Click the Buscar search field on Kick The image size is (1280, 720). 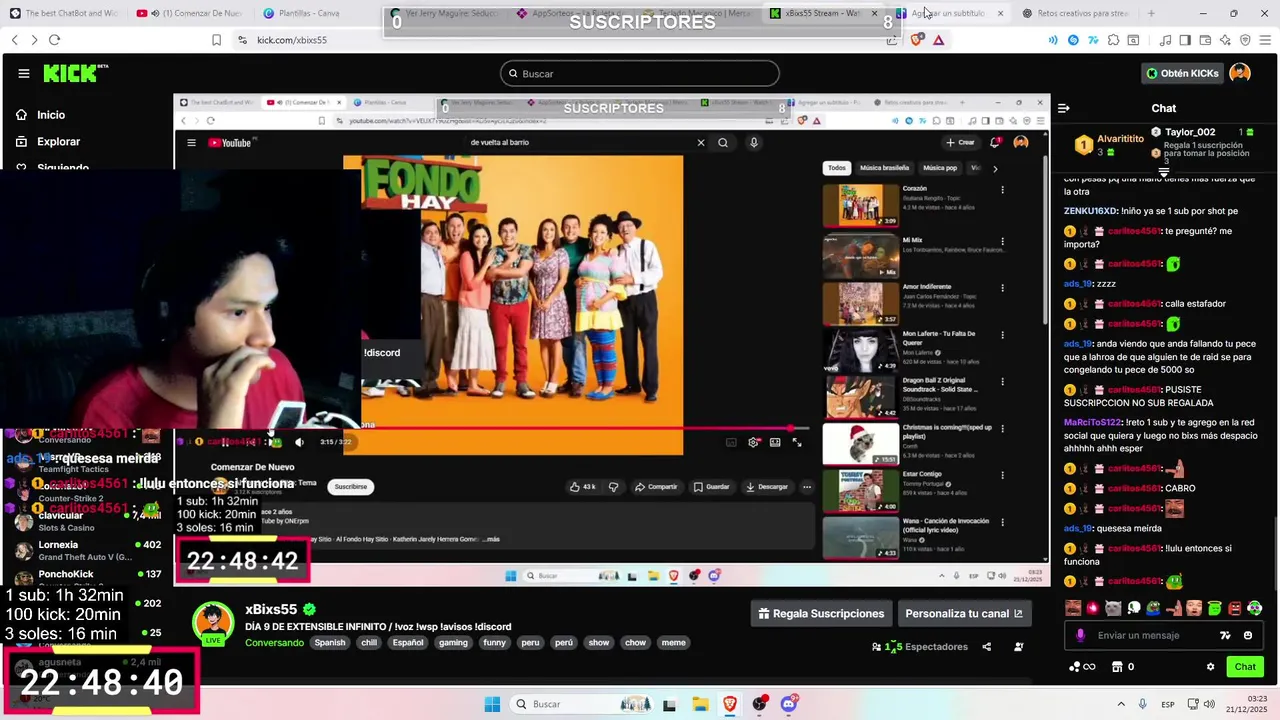point(640,73)
